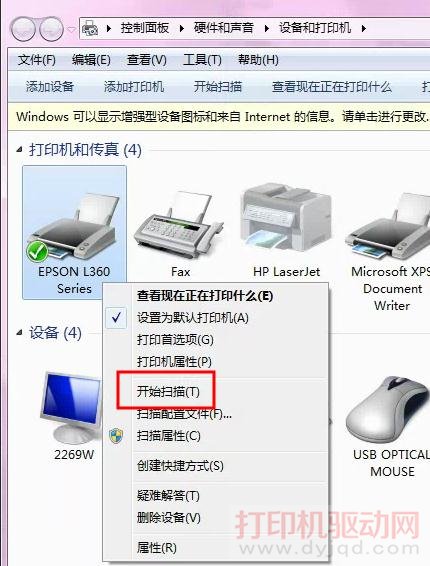Select the Microsoft XPS Document Writer icon
Screen dimensions: 430x566
tap(388, 226)
